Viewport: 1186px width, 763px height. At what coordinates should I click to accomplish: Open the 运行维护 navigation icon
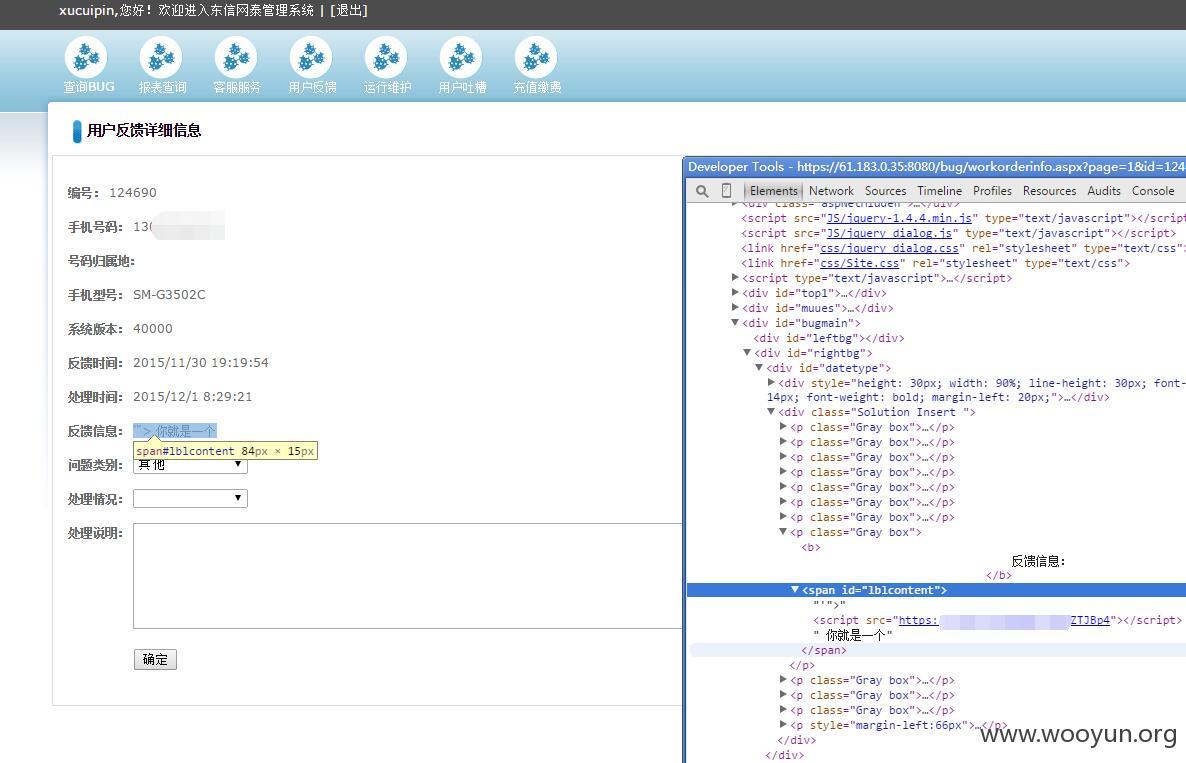click(386, 57)
